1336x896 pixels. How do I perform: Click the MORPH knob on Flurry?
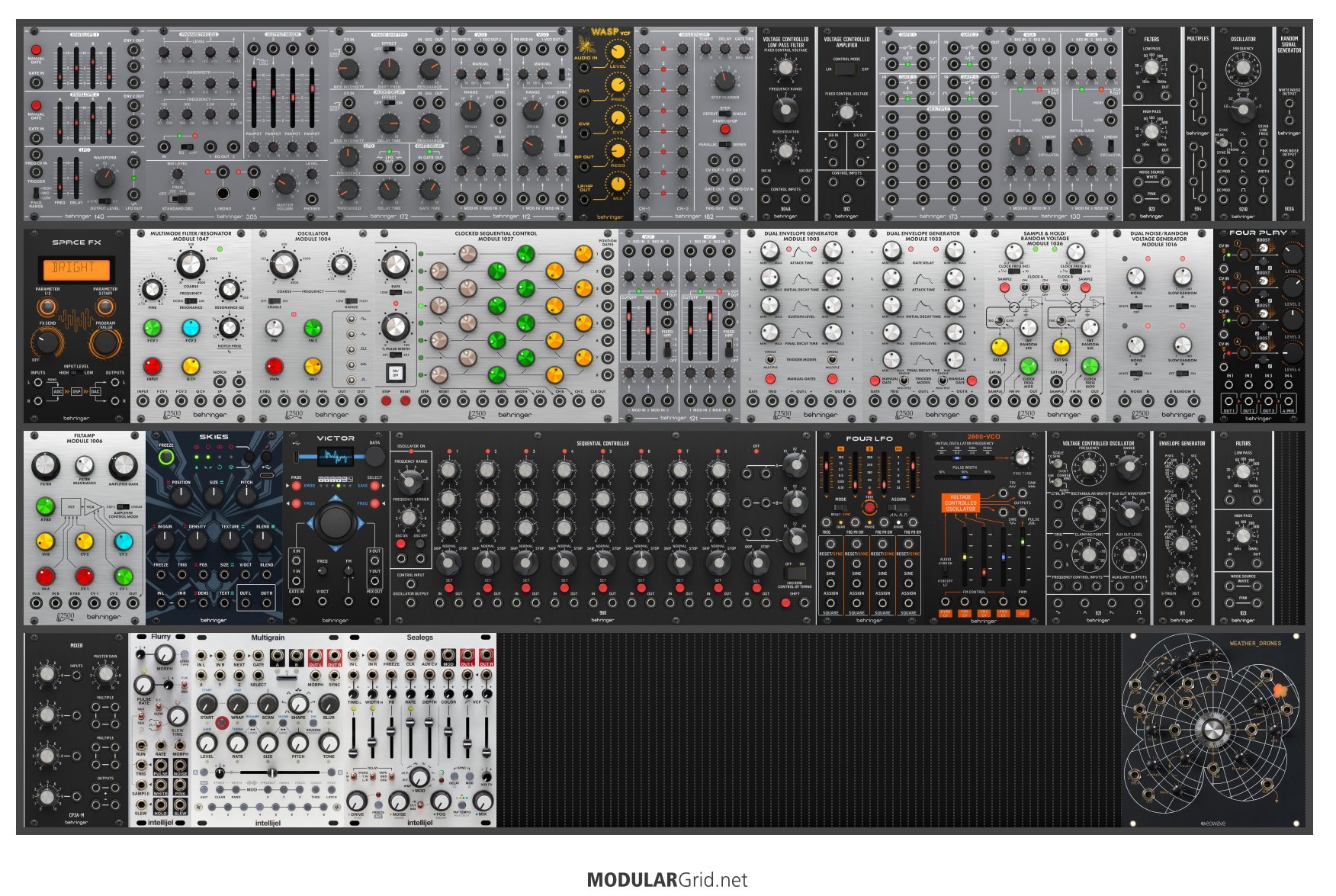(x=165, y=654)
